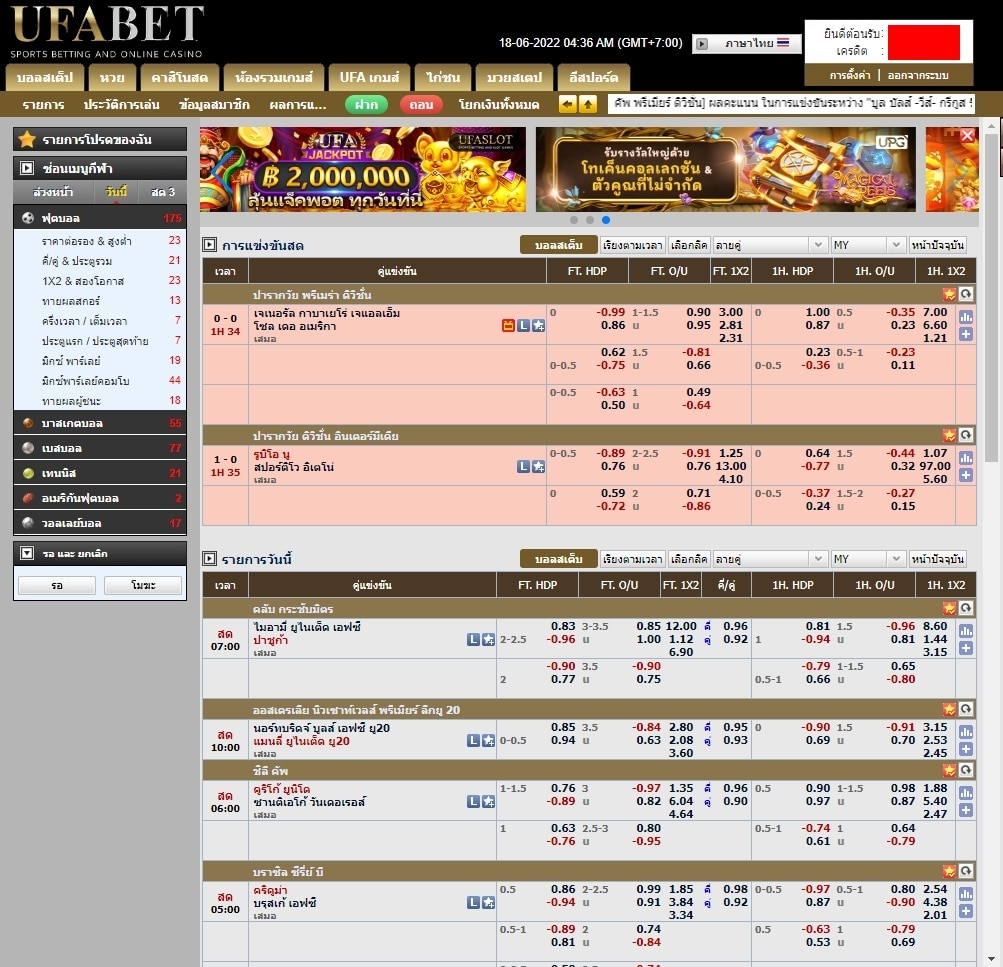This screenshot has height=967, width=1003.
Task: Toggle favorite star for Australia NSW league header
Action: pyautogui.click(x=949, y=709)
